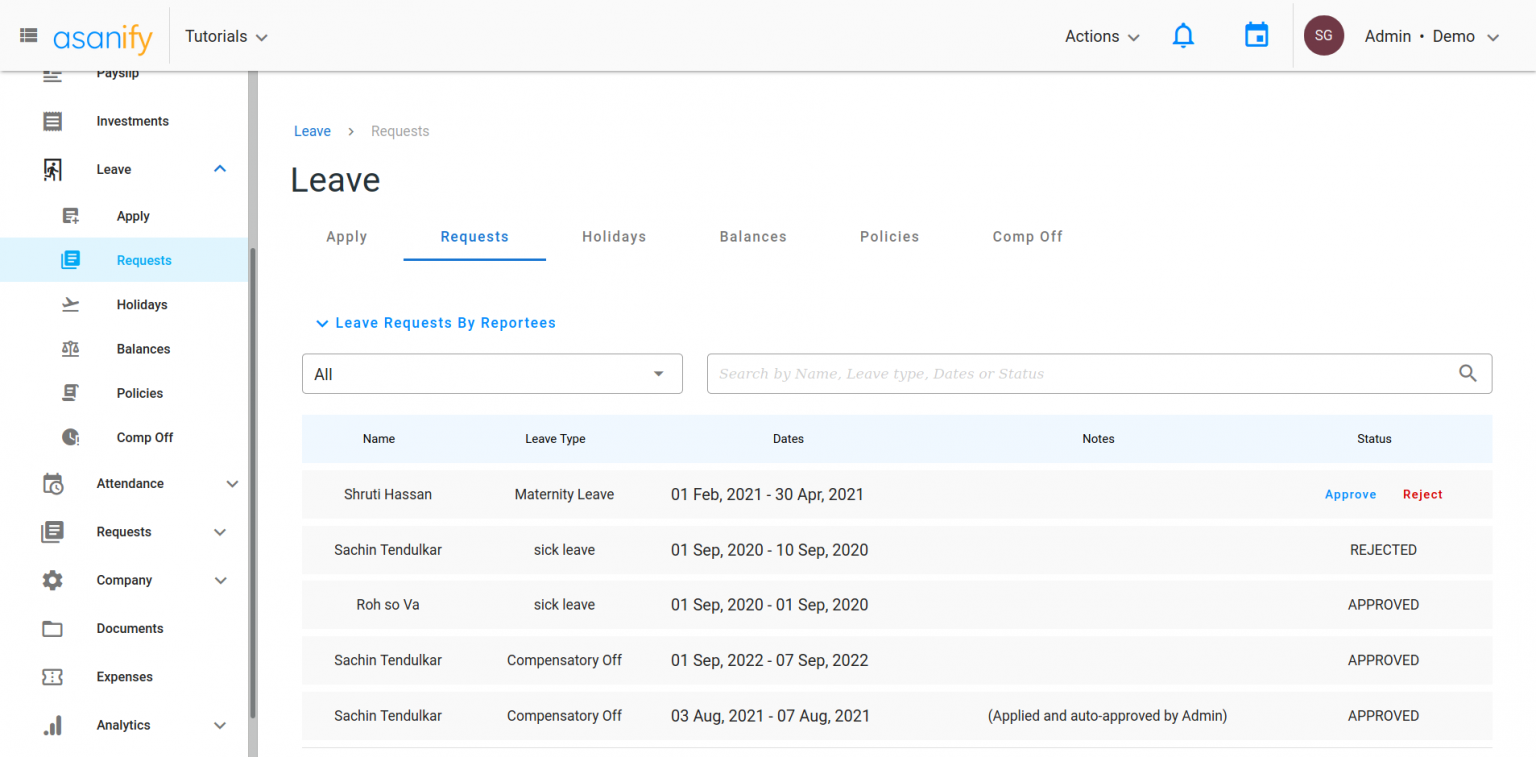Screen dimensions: 1536x757
Task: Switch to the Balances tab
Action: point(753,237)
